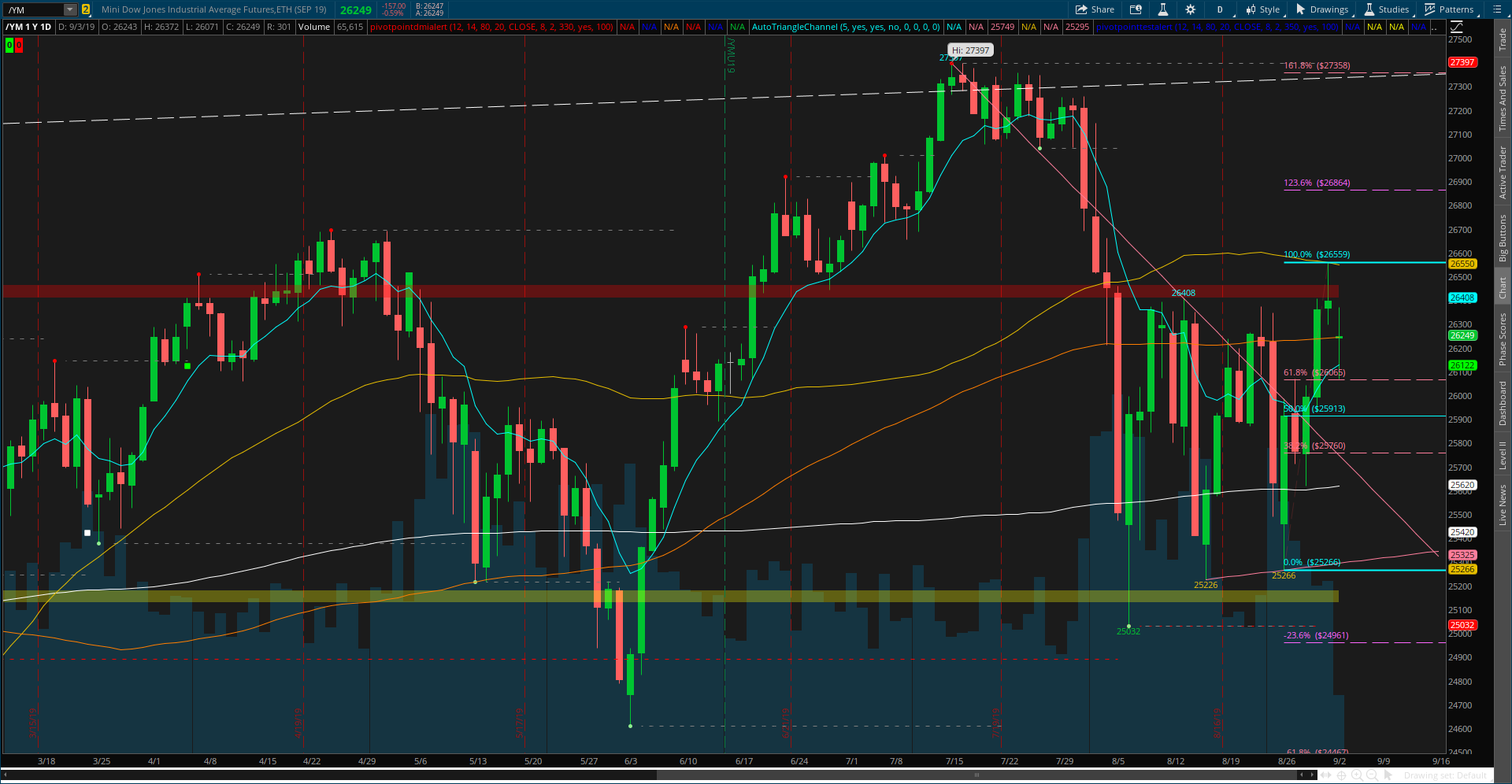1512x784 pixels.
Task: Click the white 25620 price axis label
Action: point(1462,485)
